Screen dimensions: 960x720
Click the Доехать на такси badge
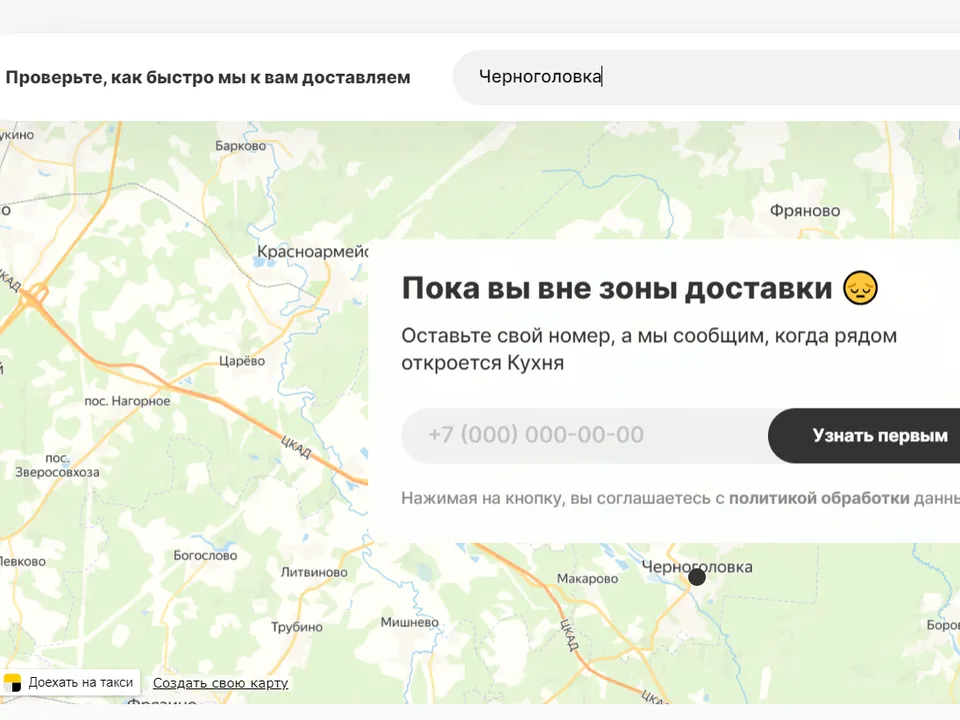pyautogui.click(x=72, y=682)
